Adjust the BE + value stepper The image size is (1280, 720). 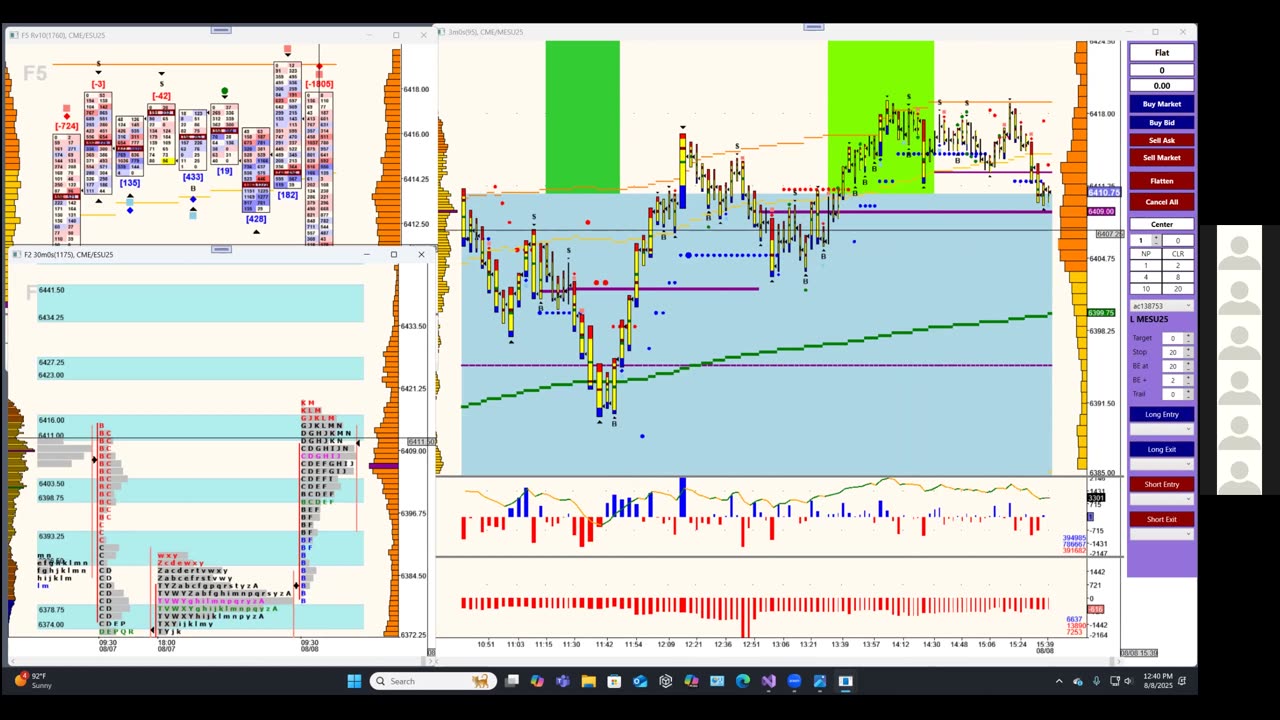1188,380
